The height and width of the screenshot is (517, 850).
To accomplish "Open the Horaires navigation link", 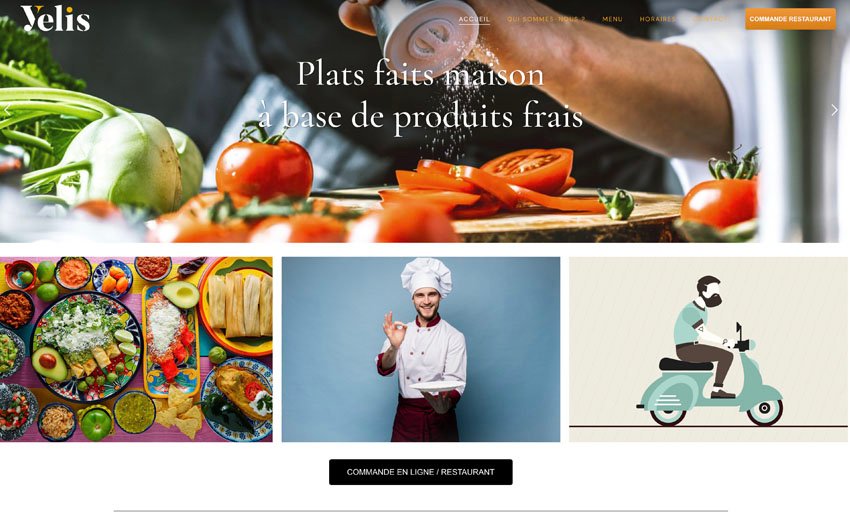I will tap(657, 19).
